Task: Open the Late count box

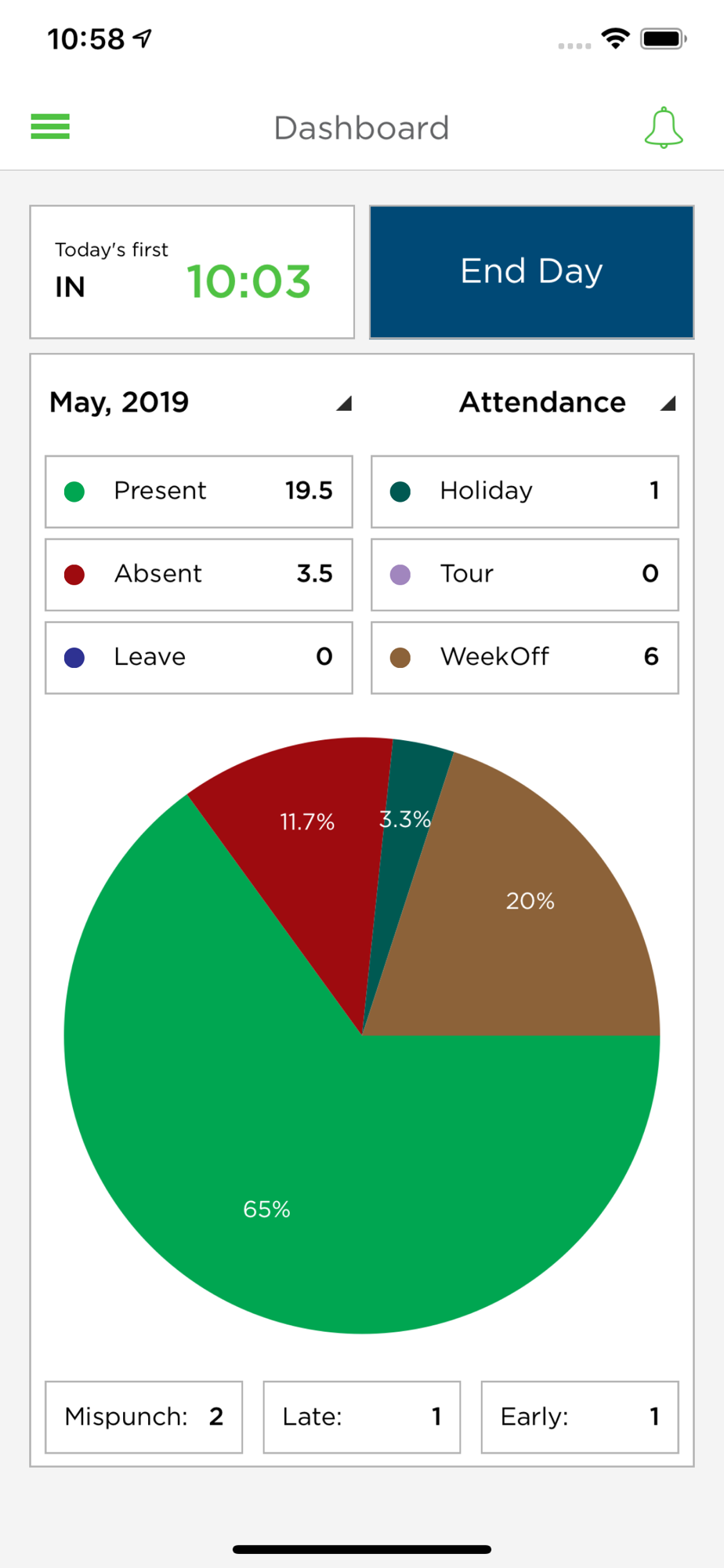Action: [362, 1417]
